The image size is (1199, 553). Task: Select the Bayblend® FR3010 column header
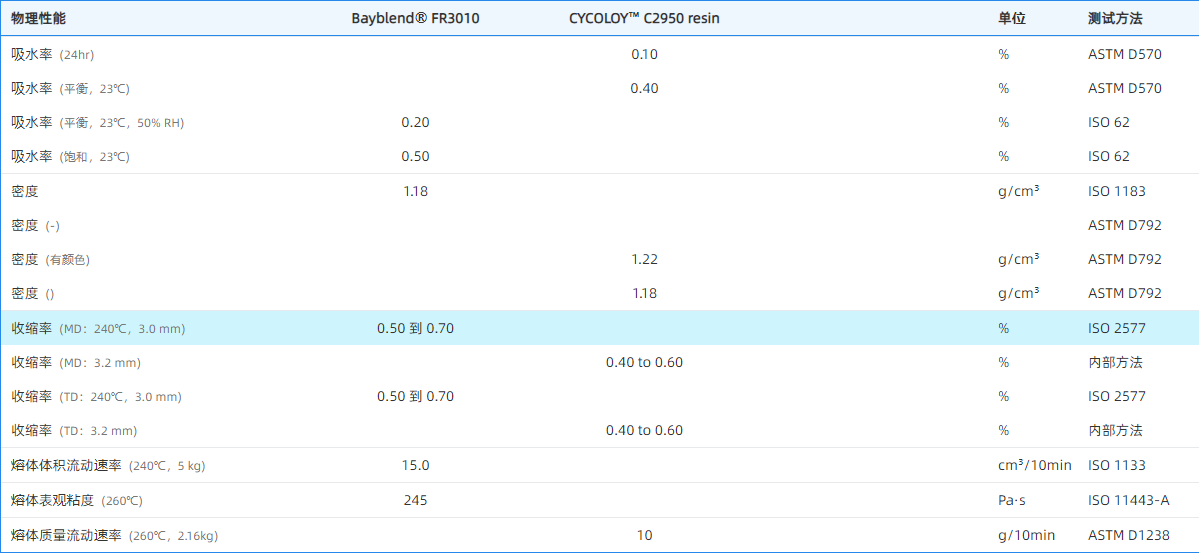pyautogui.click(x=415, y=19)
